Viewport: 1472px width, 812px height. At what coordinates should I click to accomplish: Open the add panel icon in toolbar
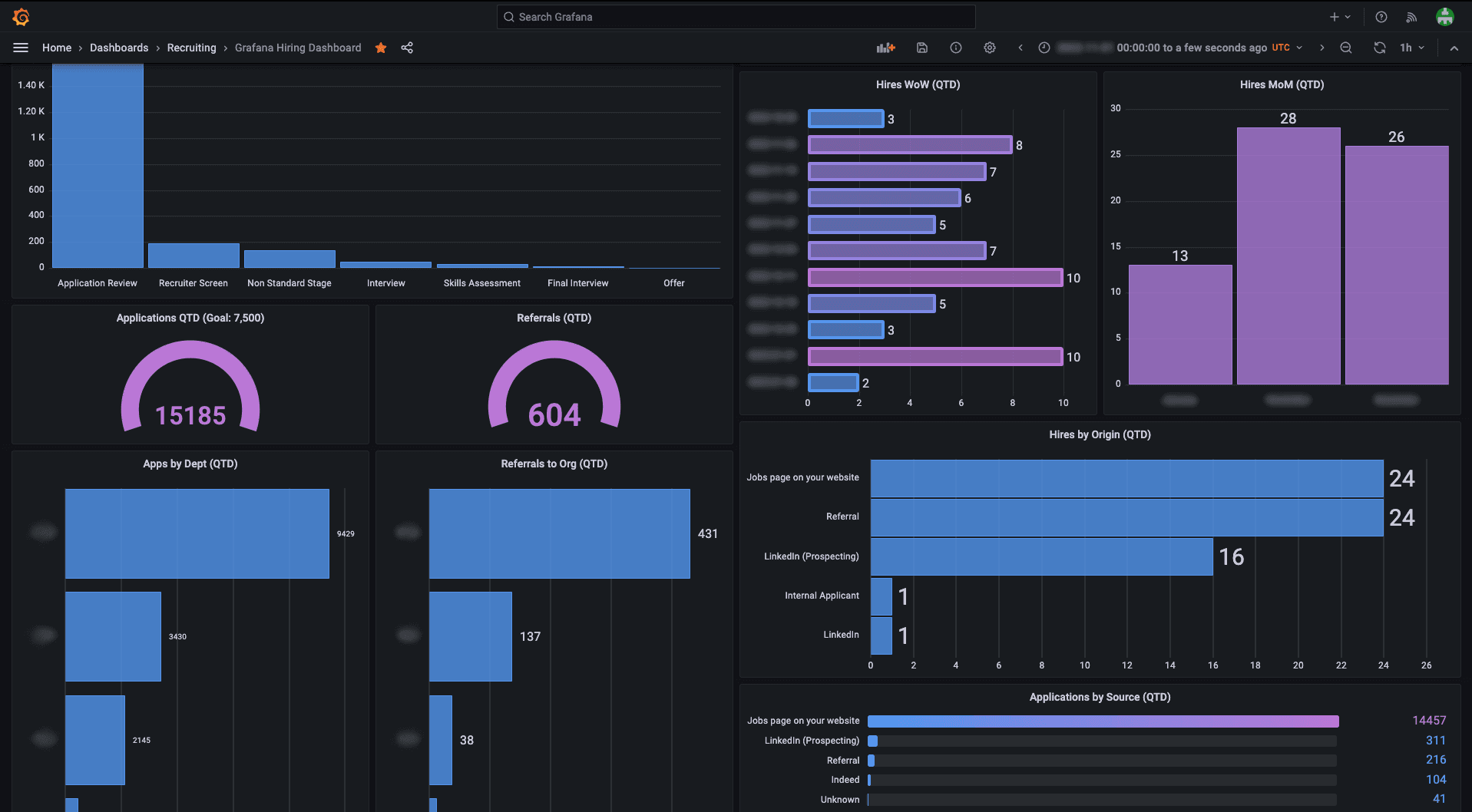[x=885, y=48]
